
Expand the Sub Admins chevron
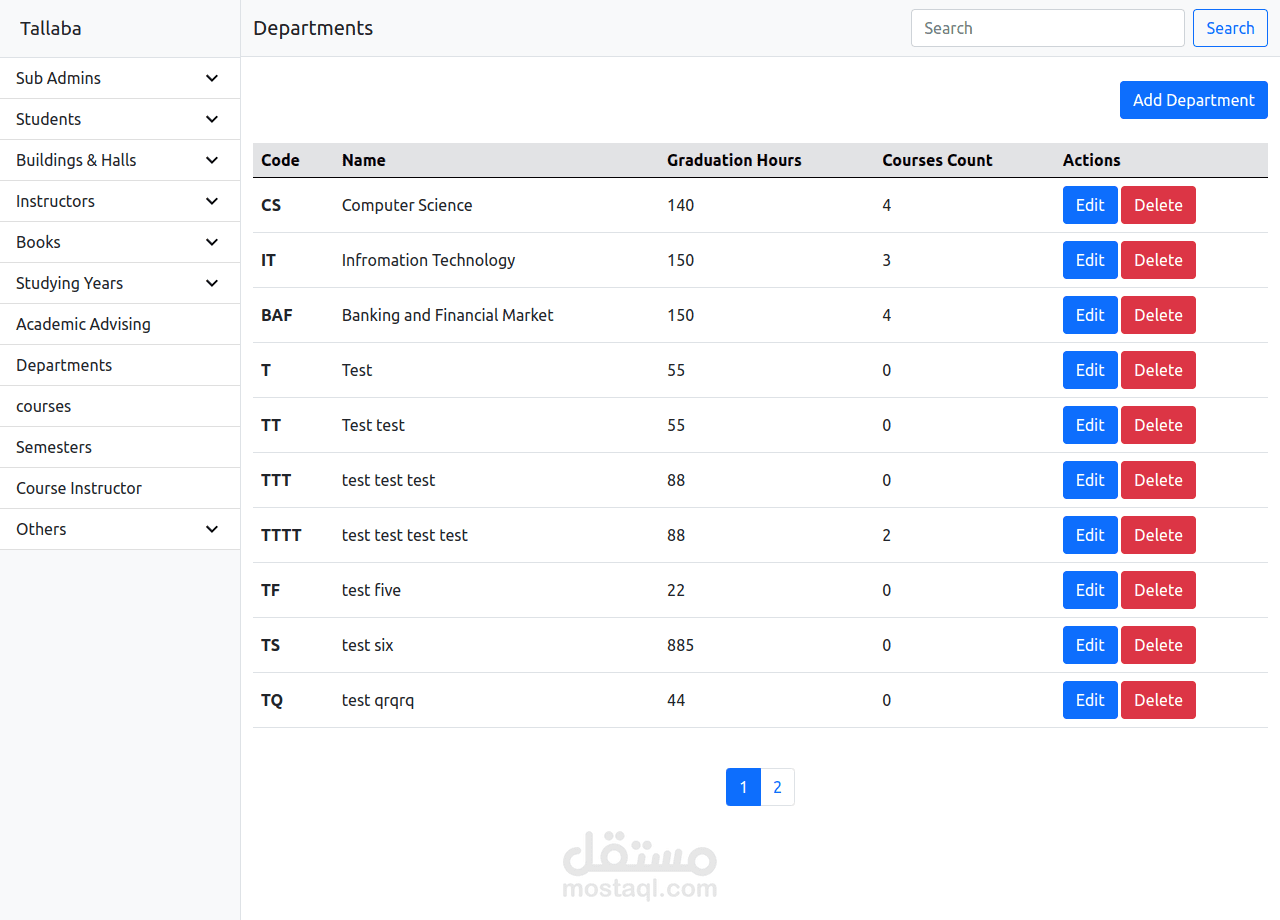[212, 78]
